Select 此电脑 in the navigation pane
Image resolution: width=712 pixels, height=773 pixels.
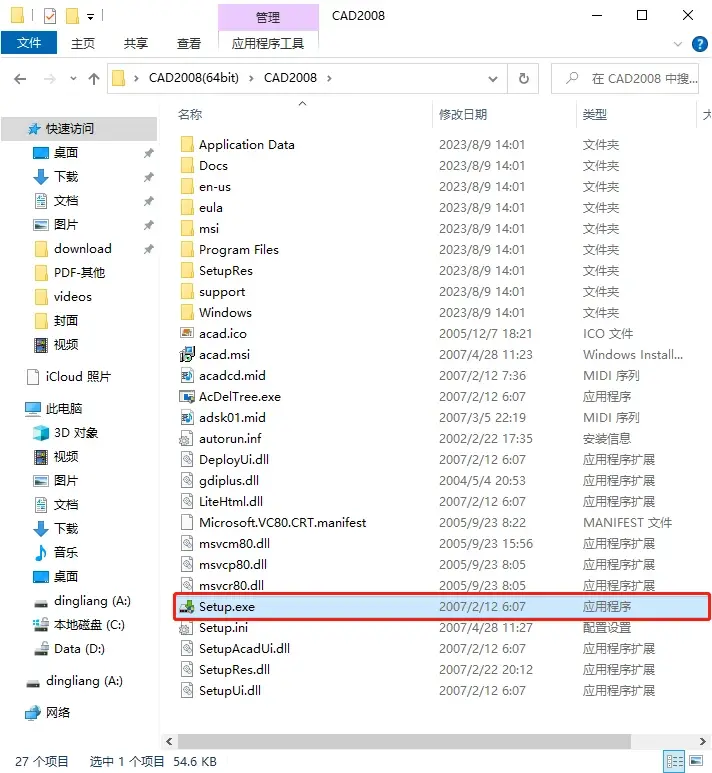click(64, 409)
